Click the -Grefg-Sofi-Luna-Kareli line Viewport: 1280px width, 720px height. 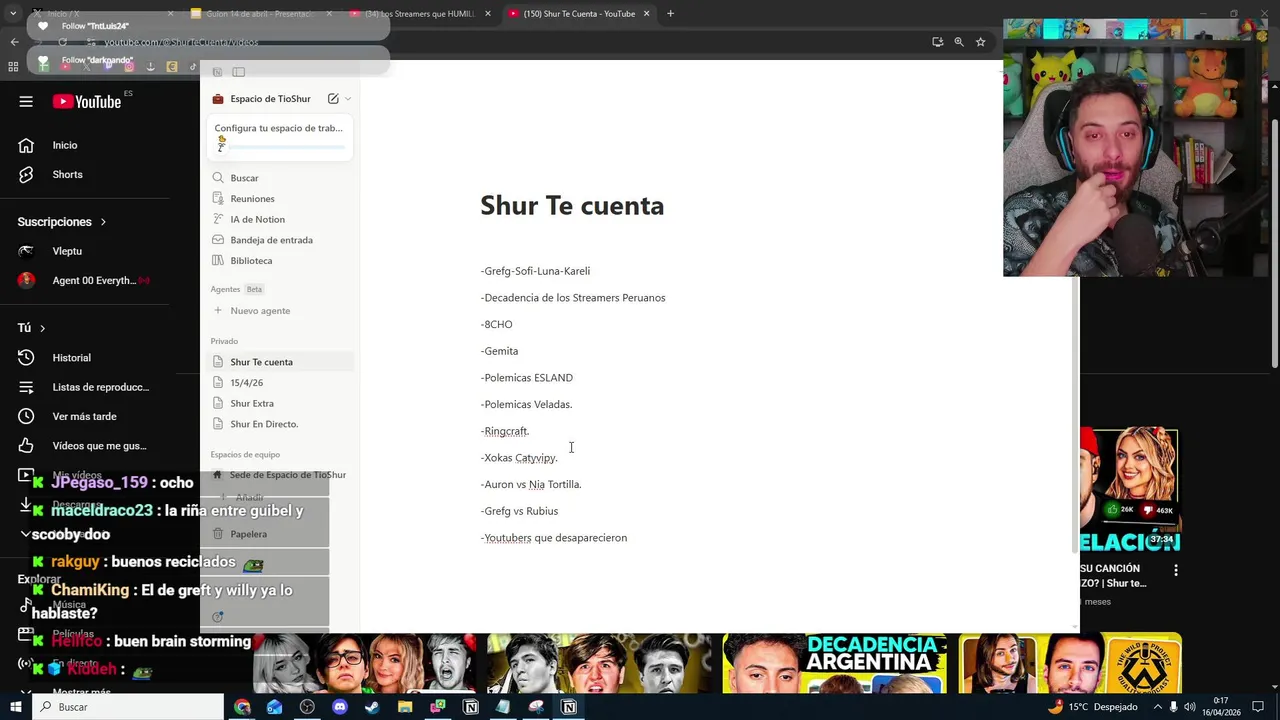535,271
